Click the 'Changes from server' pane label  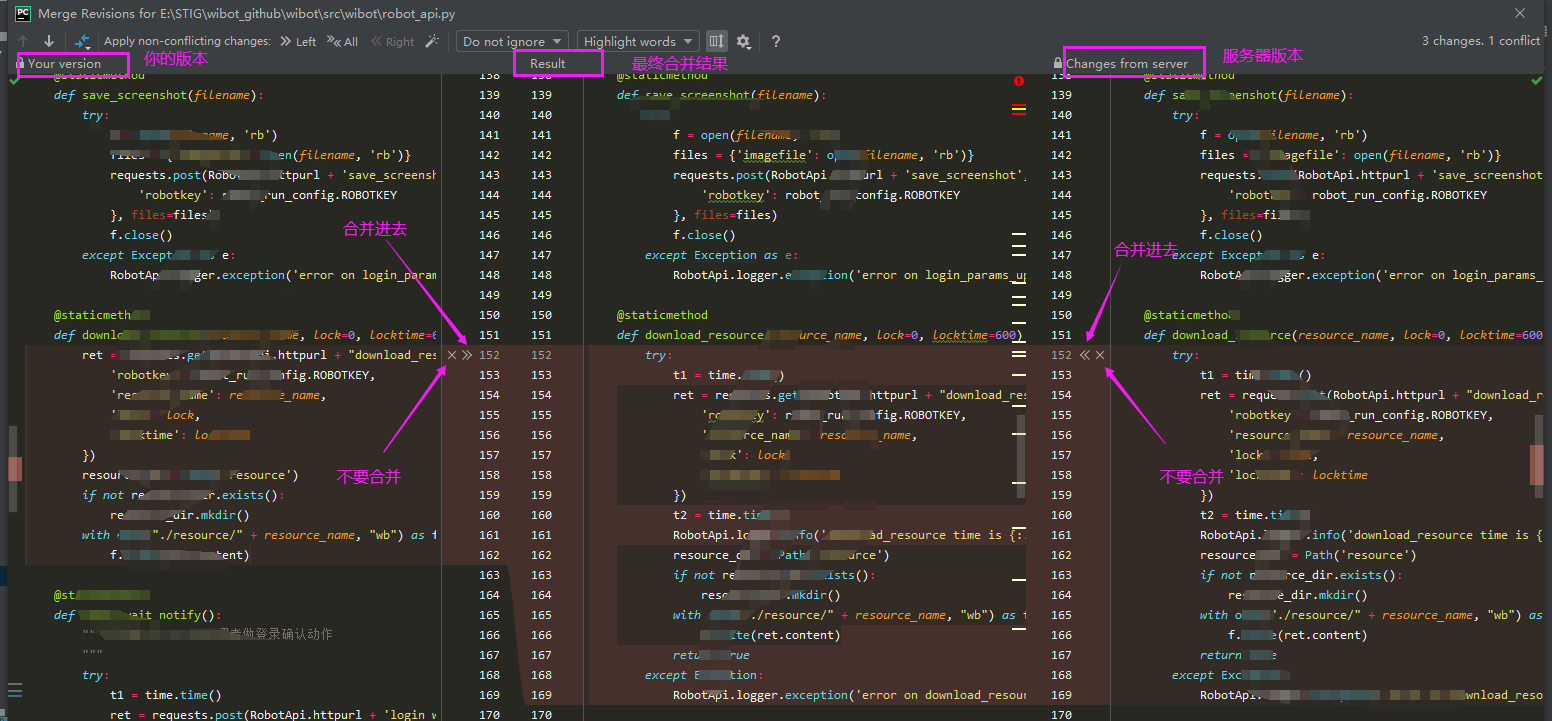pos(1127,63)
